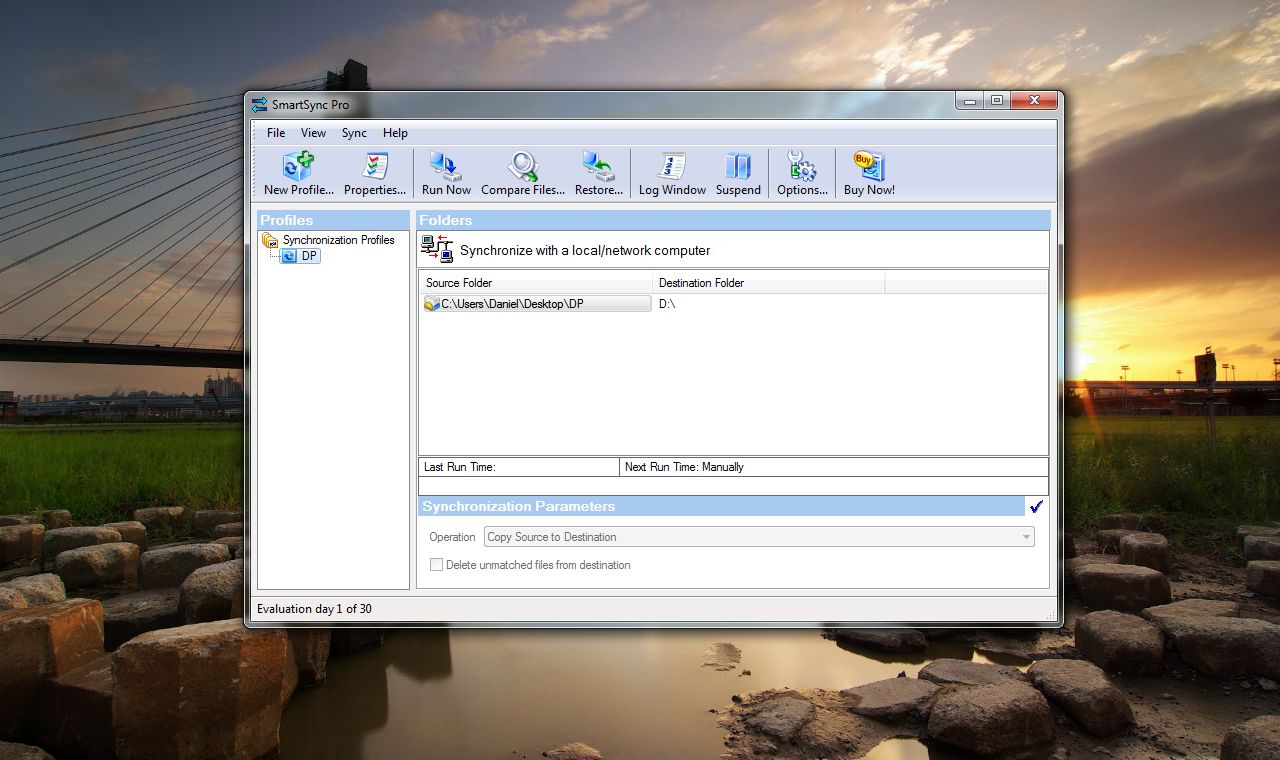Start a Restore operation

(598, 171)
